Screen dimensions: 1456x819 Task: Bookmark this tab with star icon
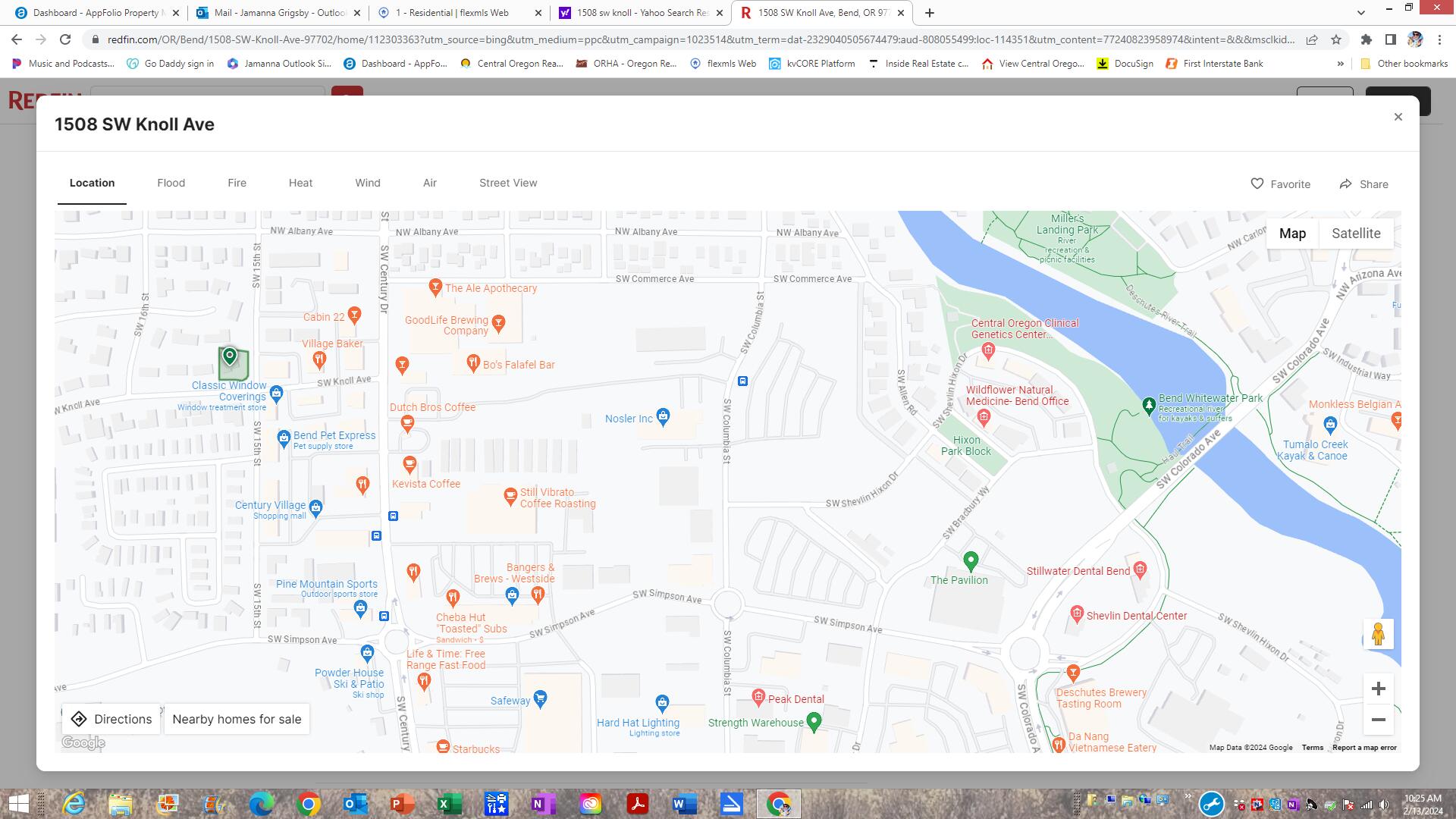1336,39
